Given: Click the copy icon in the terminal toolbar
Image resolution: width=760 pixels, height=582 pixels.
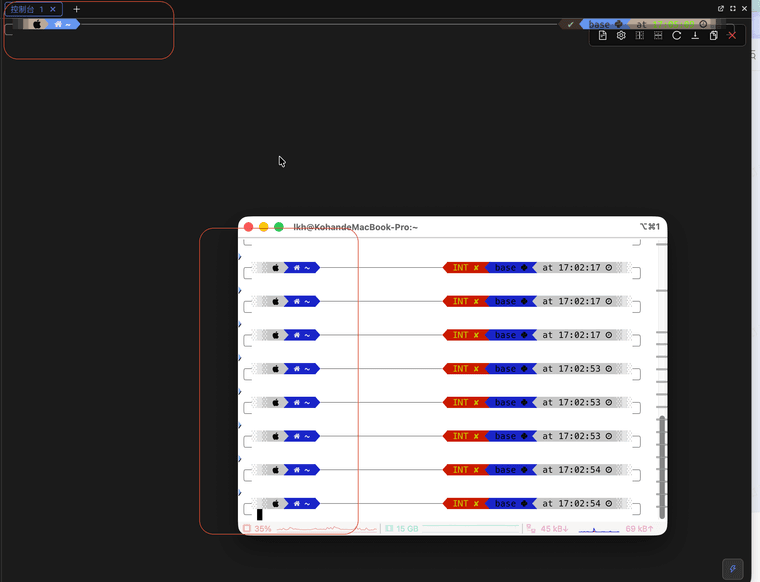Looking at the screenshot, I should 714,35.
